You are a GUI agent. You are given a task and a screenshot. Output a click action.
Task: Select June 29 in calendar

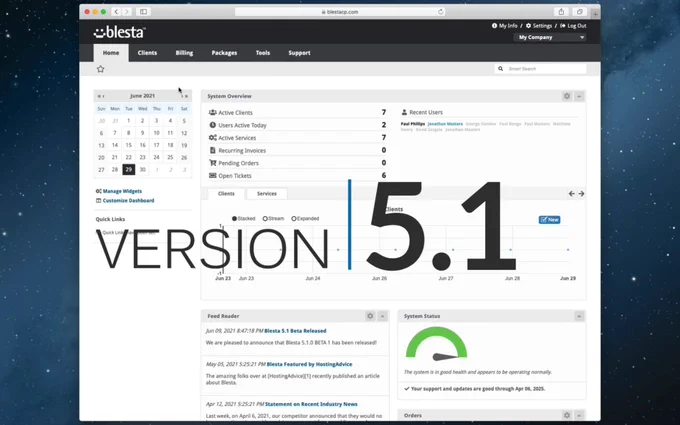point(129,170)
